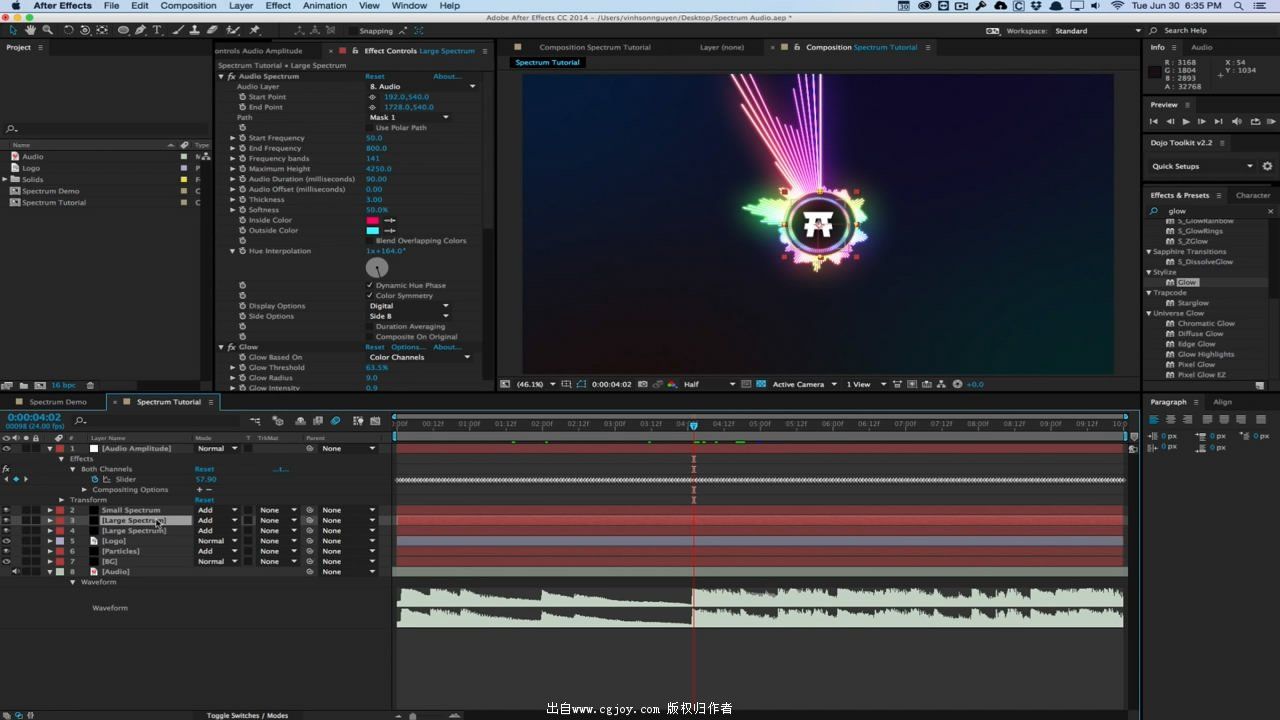This screenshot has height=720, width=1280.
Task: Select the Puppet Pin tool
Action: tap(255, 30)
